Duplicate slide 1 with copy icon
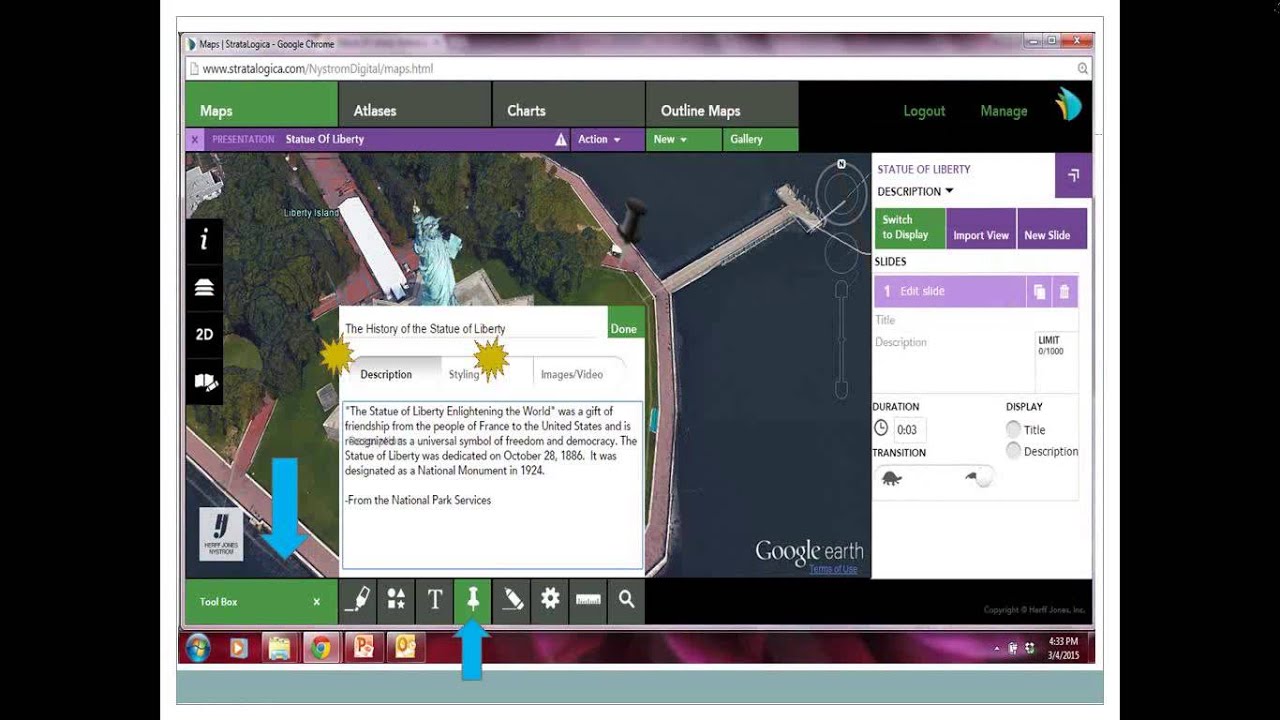This screenshot has width=1280, height=720. click(1039, 291)
